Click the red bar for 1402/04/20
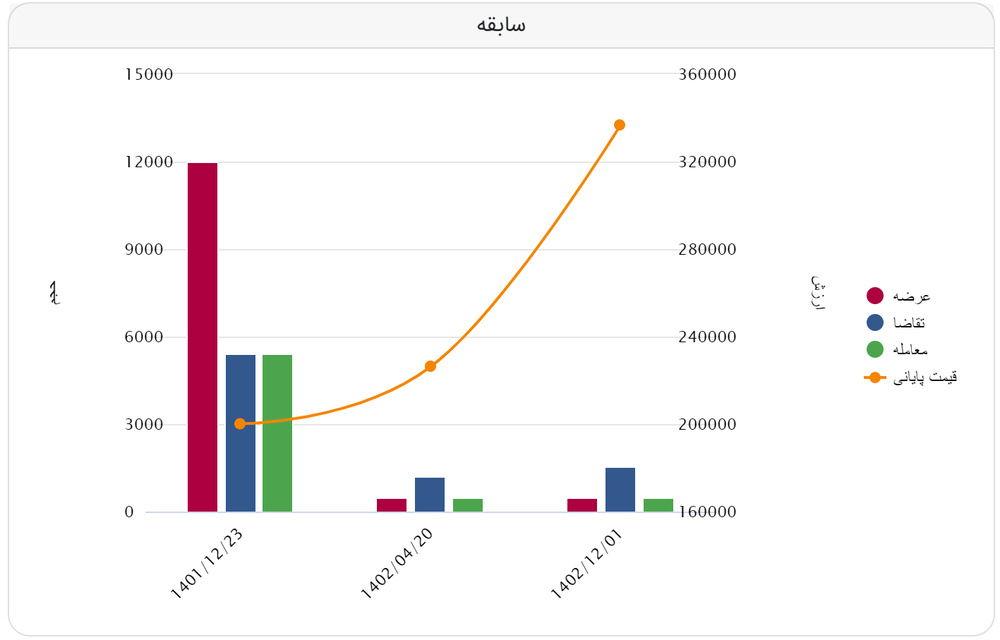 [x=392, y=505]
